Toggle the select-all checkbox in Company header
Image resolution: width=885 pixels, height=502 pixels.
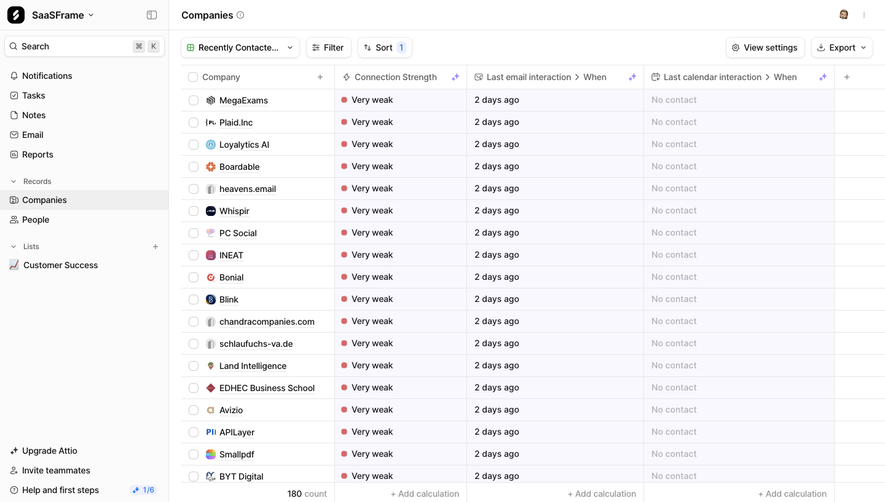[x=193, y=77]
